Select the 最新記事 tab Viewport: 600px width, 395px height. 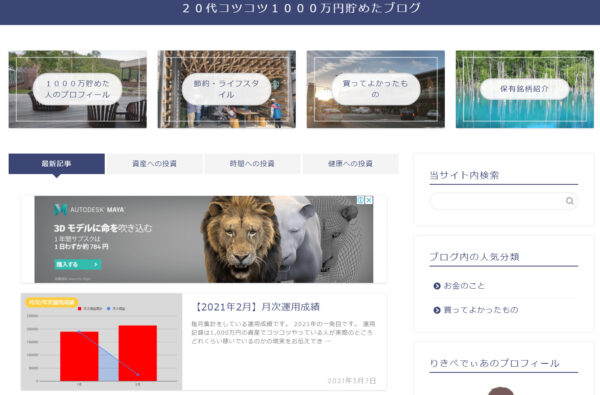(57, 164)
